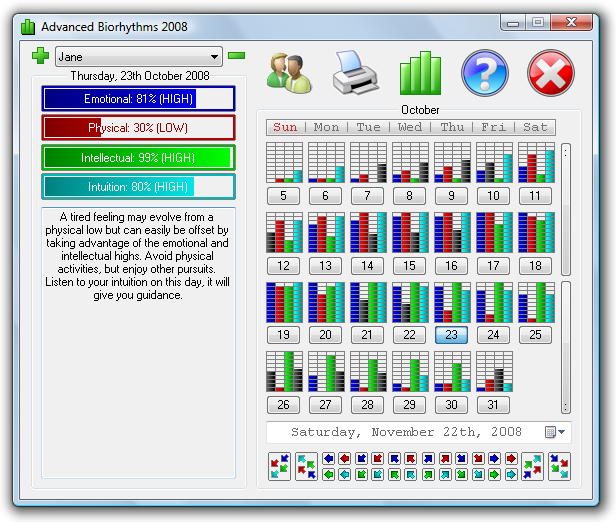Screen dimensions: 616x522
Task: Click the mini bar chart above day 12
Action: [284, 232]
